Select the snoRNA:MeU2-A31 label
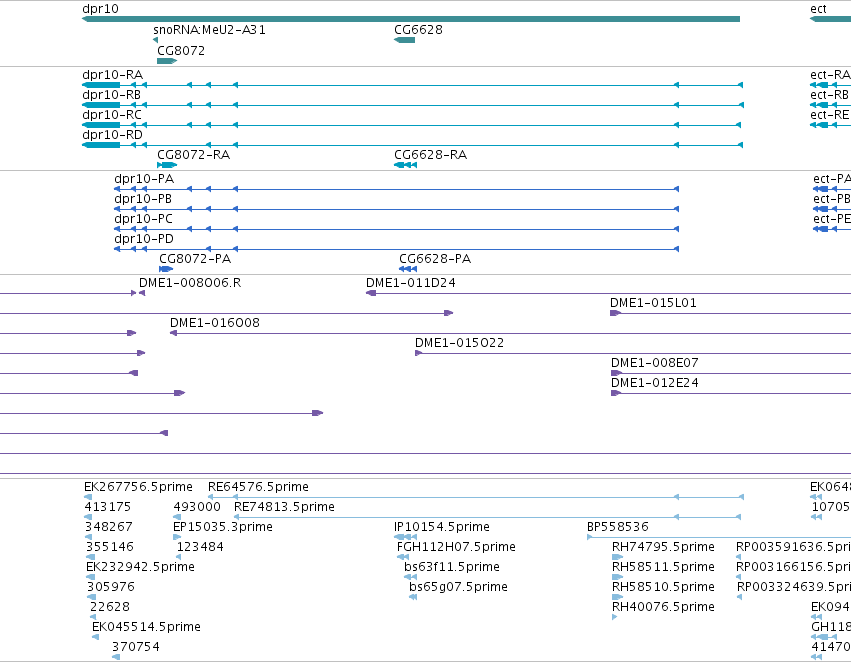This screenshot has width=851, height=662. pyautogui.click(x=209, y=29)
